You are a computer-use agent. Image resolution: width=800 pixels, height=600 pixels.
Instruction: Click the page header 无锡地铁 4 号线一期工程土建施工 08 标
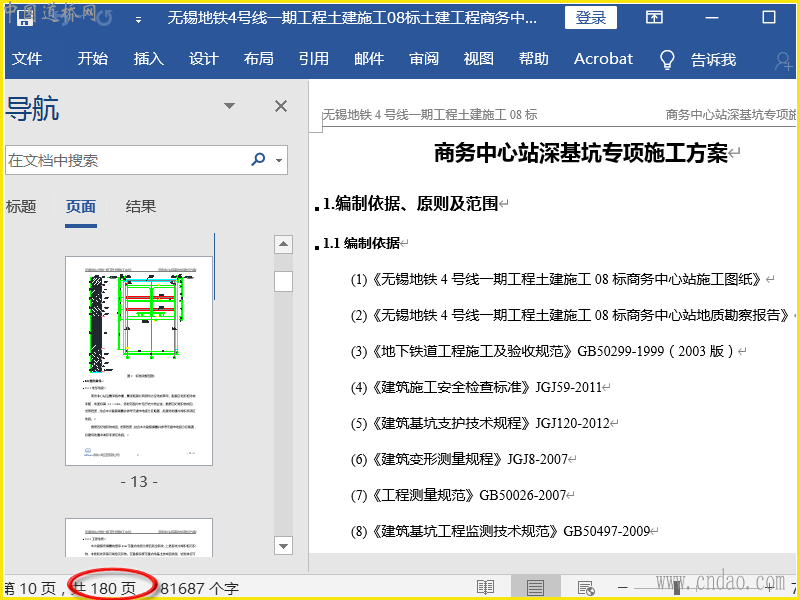[x=430, y=114]
